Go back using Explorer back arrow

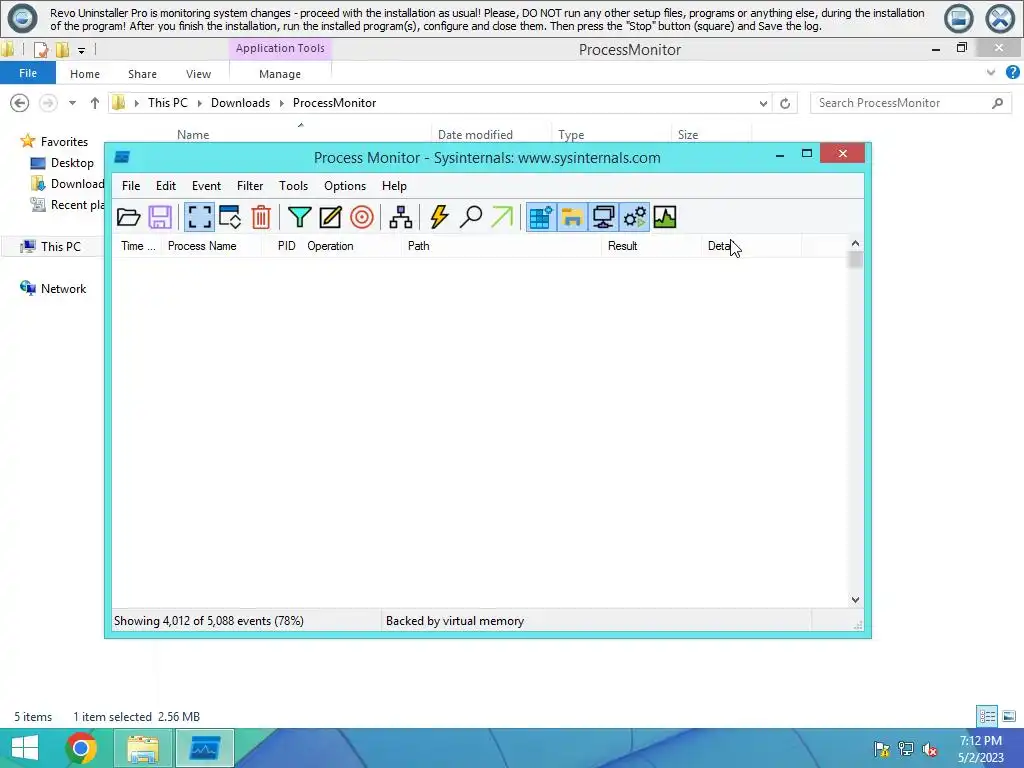tap(20, 103)
